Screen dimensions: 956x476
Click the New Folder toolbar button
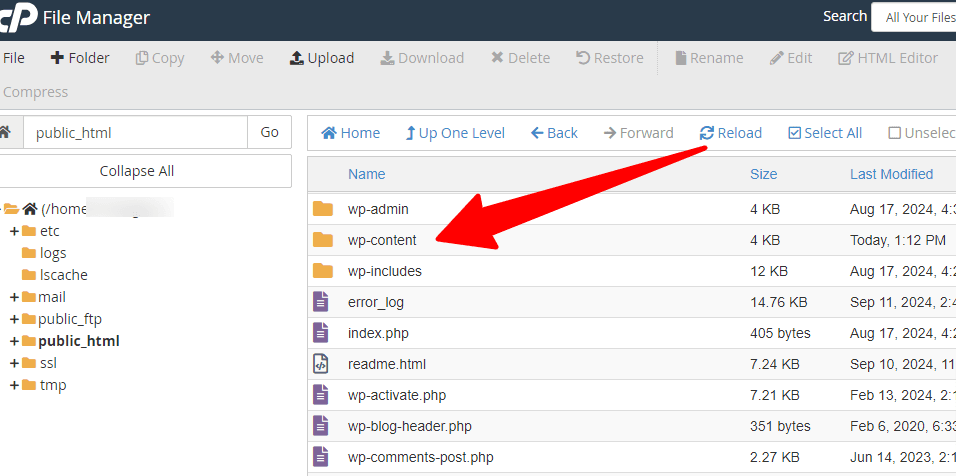tap(80, 58)
